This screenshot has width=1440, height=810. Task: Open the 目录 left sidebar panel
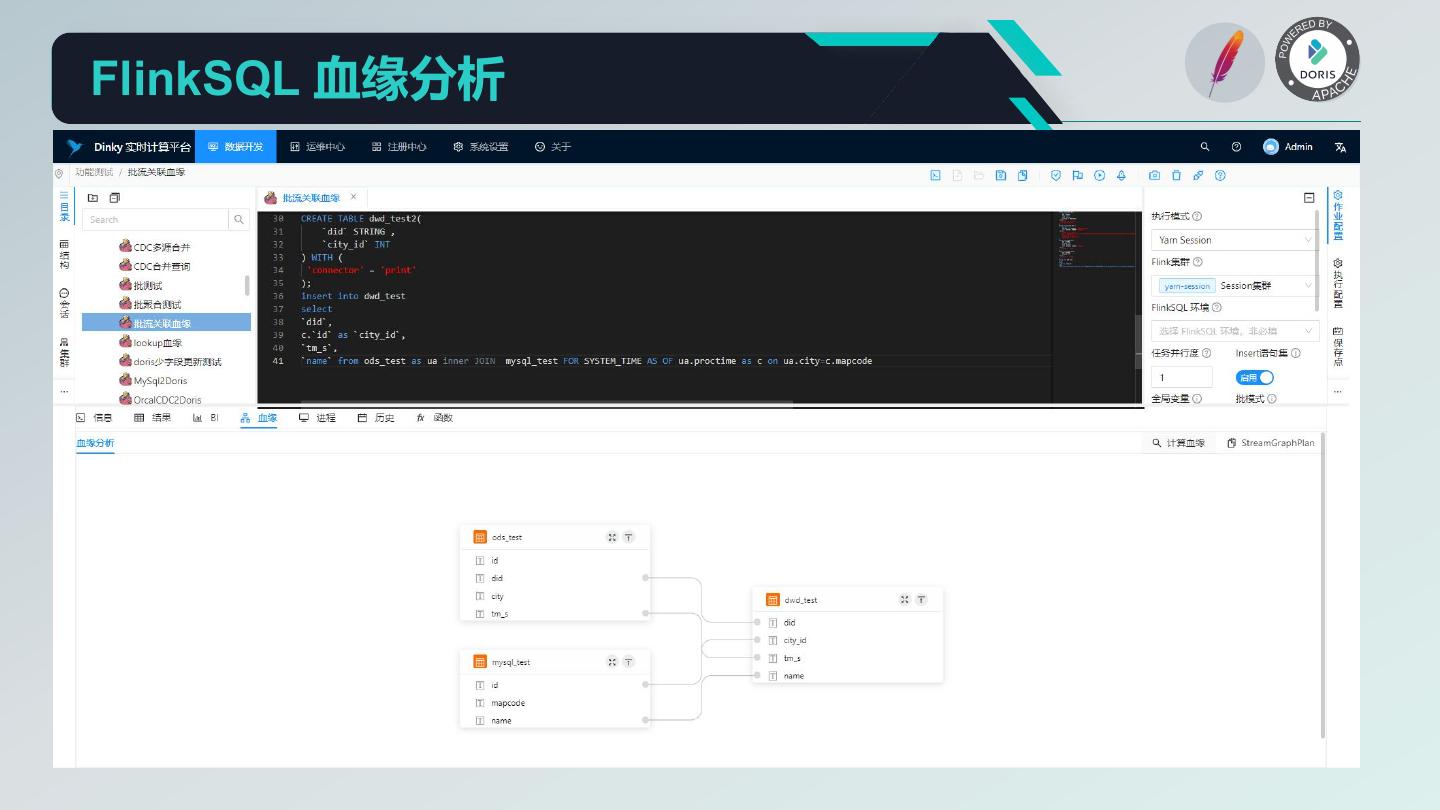pyautogui.click(x=64, y=207)
